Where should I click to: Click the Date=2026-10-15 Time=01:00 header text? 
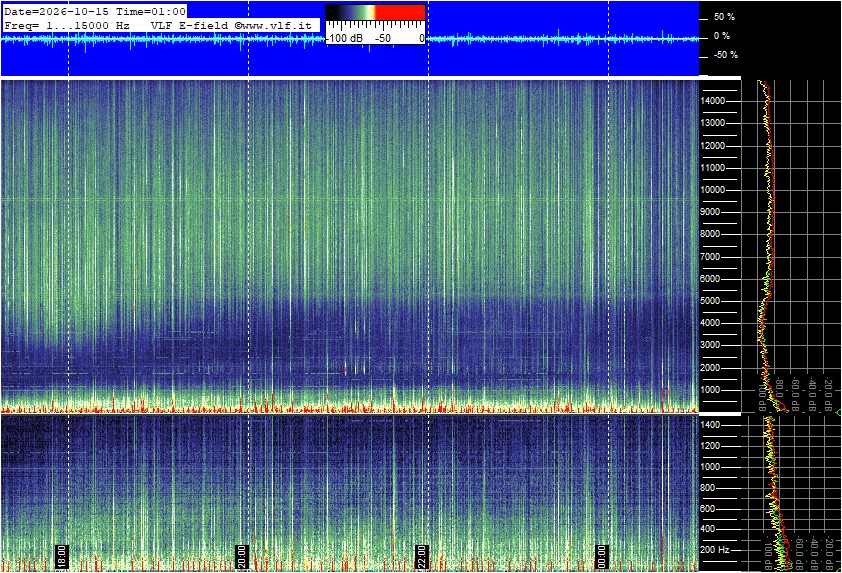(95, 11)
